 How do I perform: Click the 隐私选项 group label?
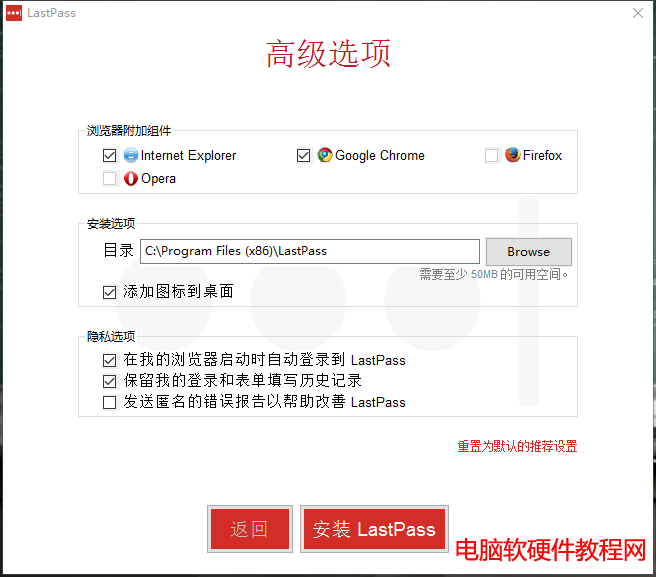coord(111,336)
